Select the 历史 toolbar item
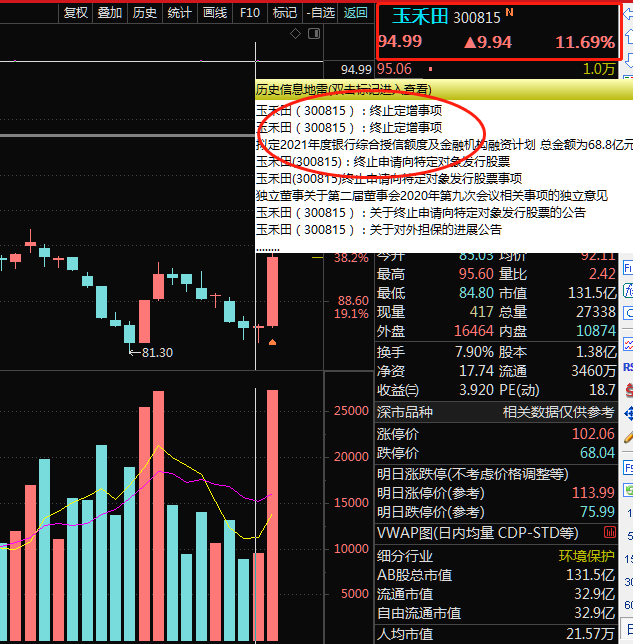633x644 pixels. tap(145, 13)
